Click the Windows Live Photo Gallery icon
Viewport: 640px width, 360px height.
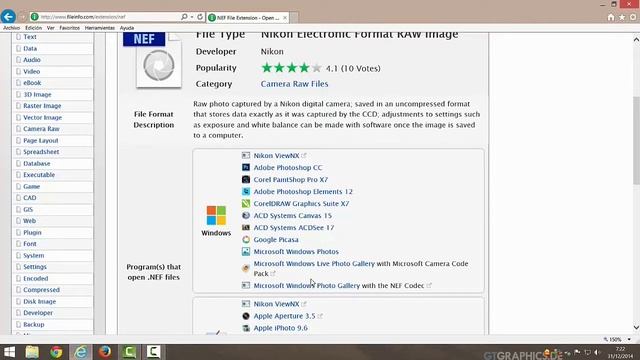point(246,268)
